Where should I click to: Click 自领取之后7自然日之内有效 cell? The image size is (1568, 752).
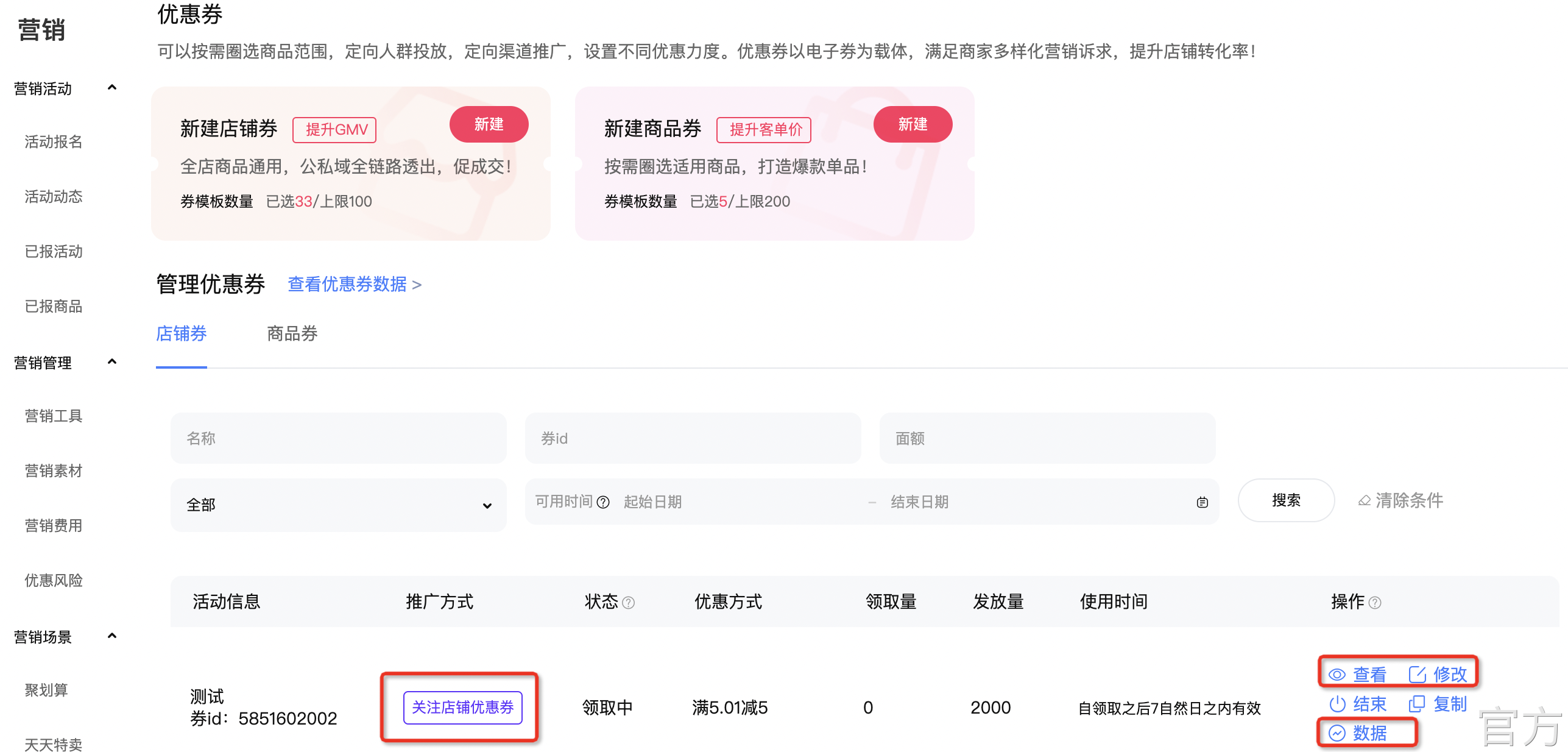[x=1170, y=708]
